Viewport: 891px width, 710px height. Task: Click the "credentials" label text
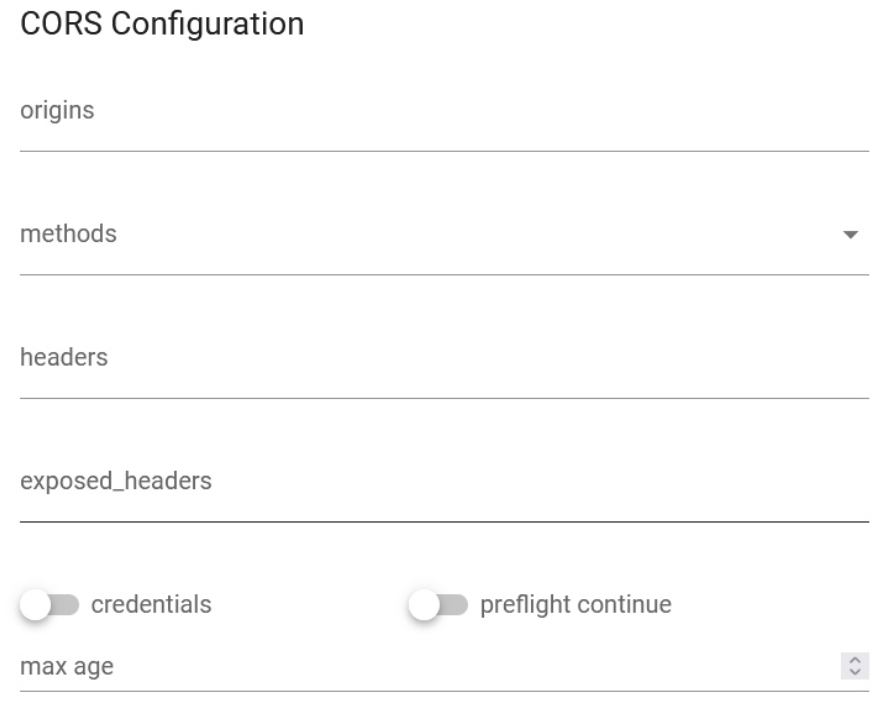(x=151, y=605)
